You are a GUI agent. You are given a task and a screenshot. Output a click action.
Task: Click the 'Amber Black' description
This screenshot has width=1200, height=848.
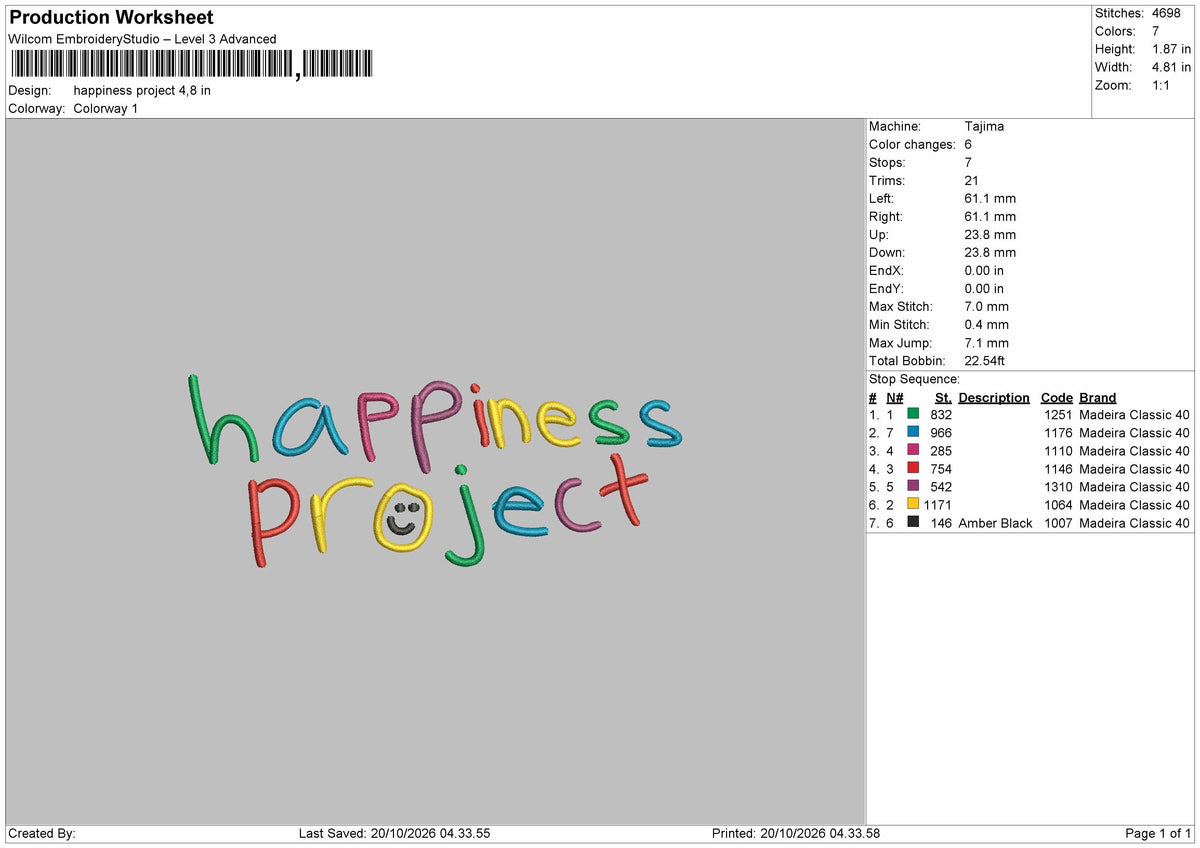coord(995,523)
